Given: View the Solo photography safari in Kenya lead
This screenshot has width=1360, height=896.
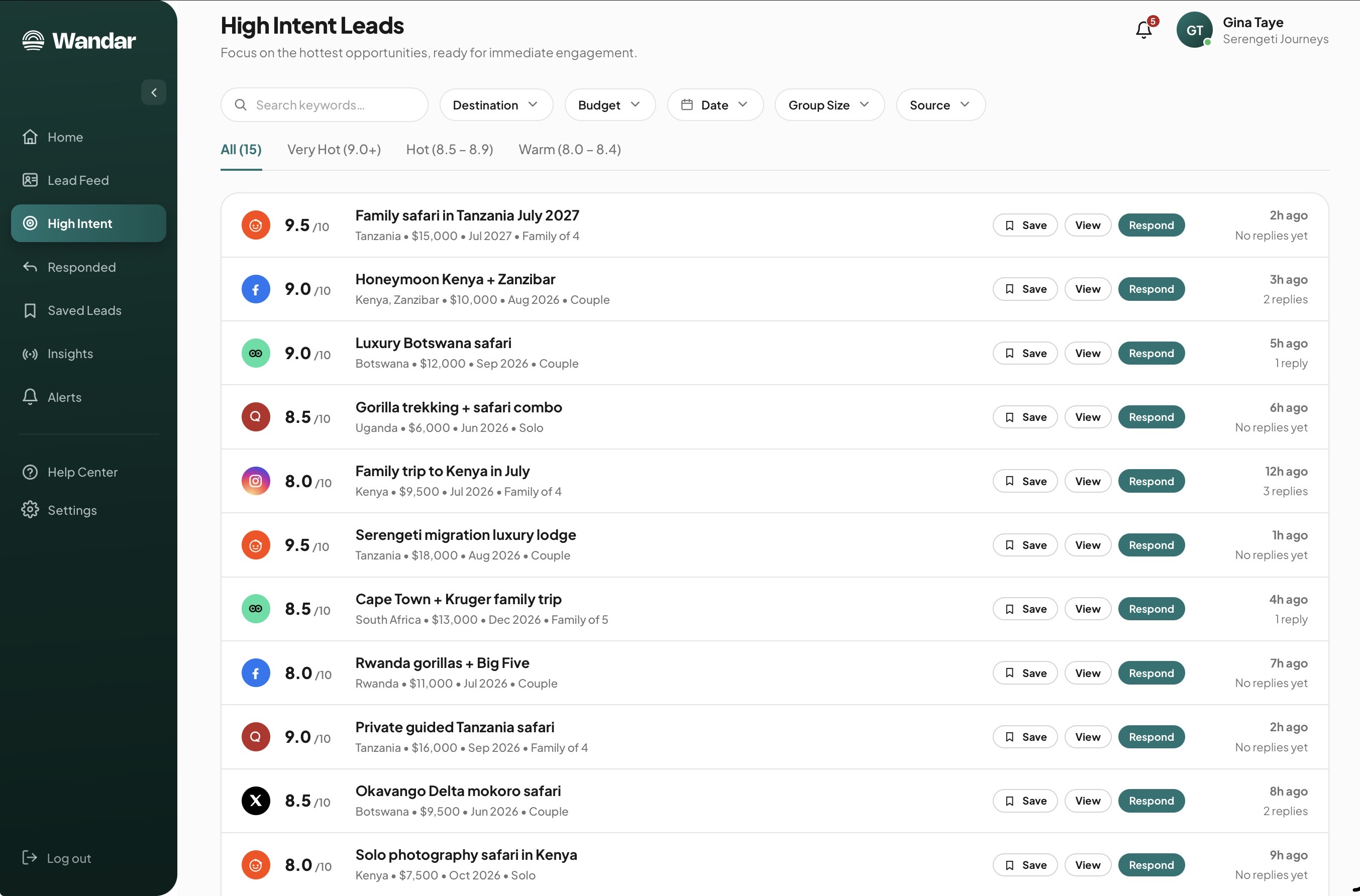Looking at the screenshot, I should [x=1087, y=865].
